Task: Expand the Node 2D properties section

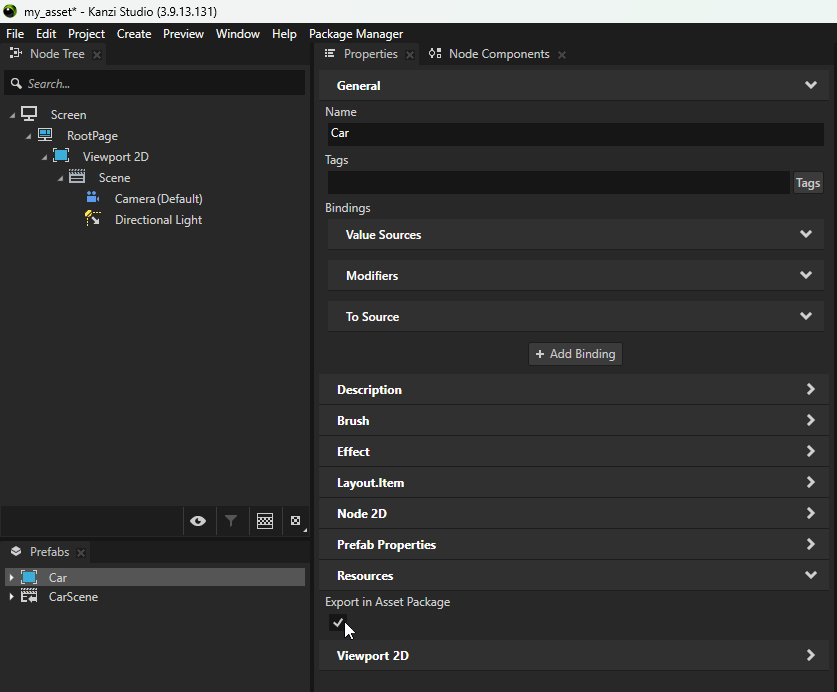Action: click(x=810, y=513)
